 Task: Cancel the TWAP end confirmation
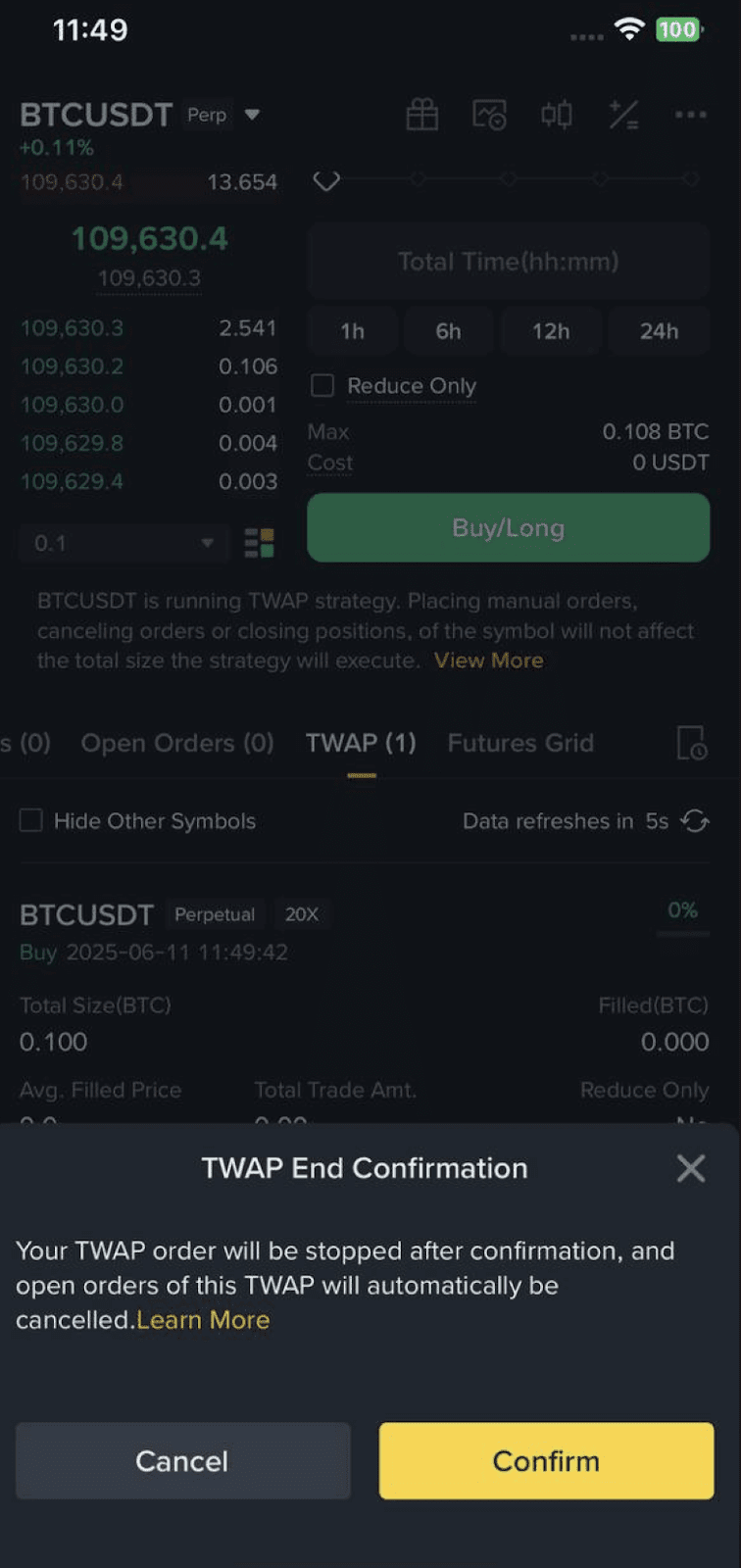(x=182, y=1461)
